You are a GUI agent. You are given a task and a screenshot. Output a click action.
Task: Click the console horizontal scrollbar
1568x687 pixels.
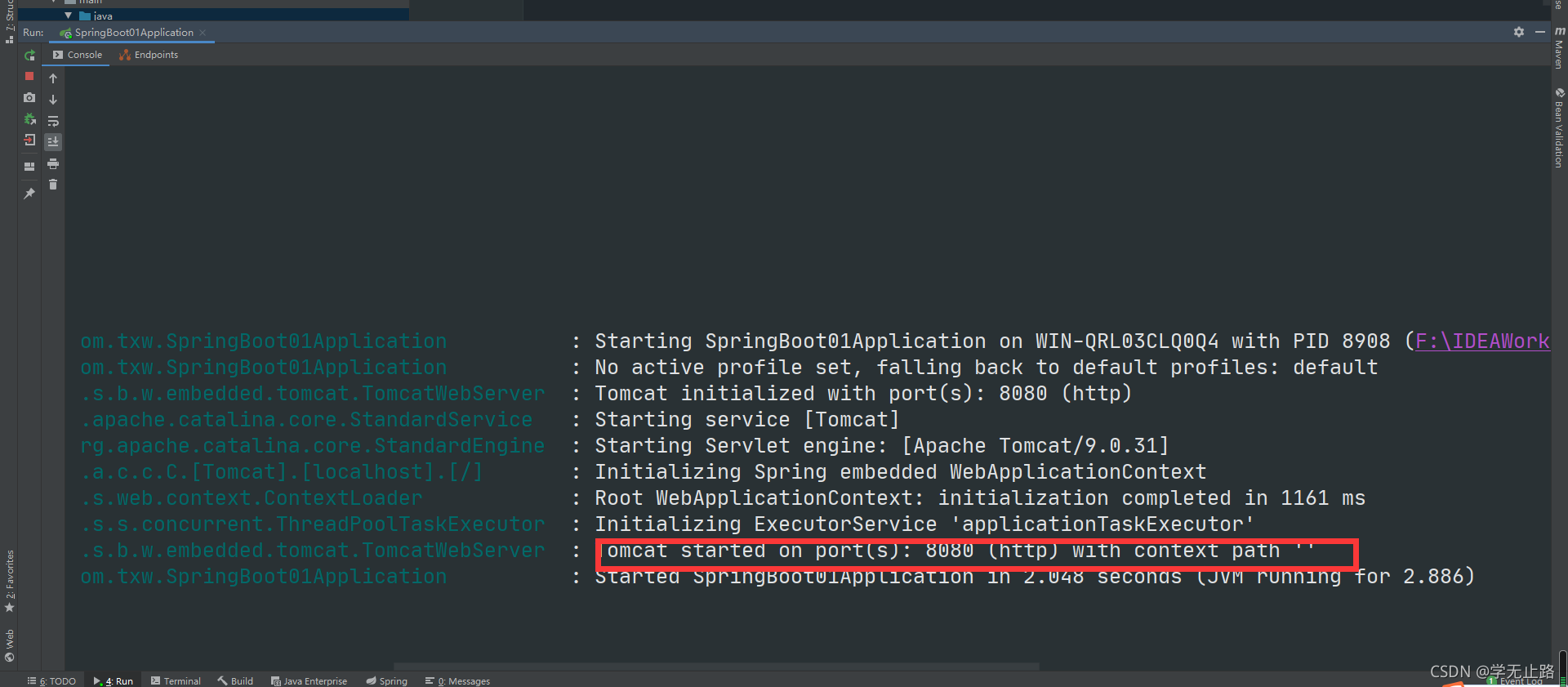tap(716, 667)
